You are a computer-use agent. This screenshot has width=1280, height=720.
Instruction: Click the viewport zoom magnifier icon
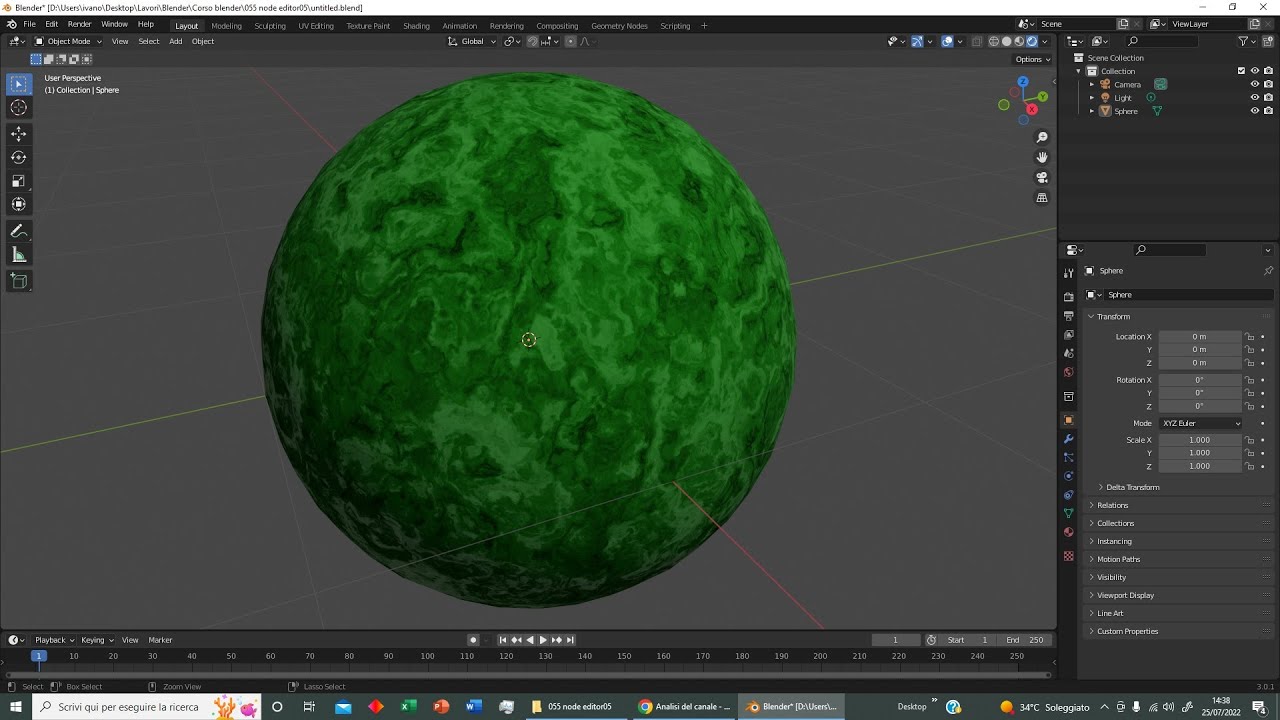click(1042, 137)
